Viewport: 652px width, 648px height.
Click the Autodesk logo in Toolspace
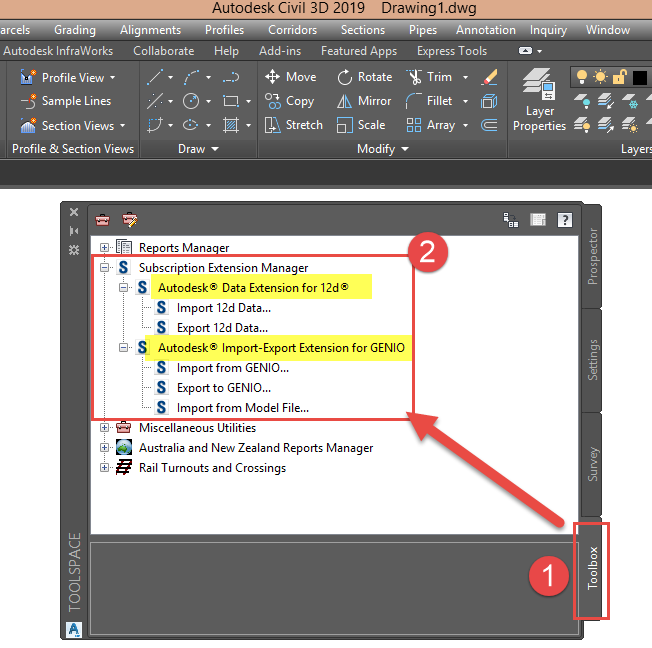[x=74, y=629]
